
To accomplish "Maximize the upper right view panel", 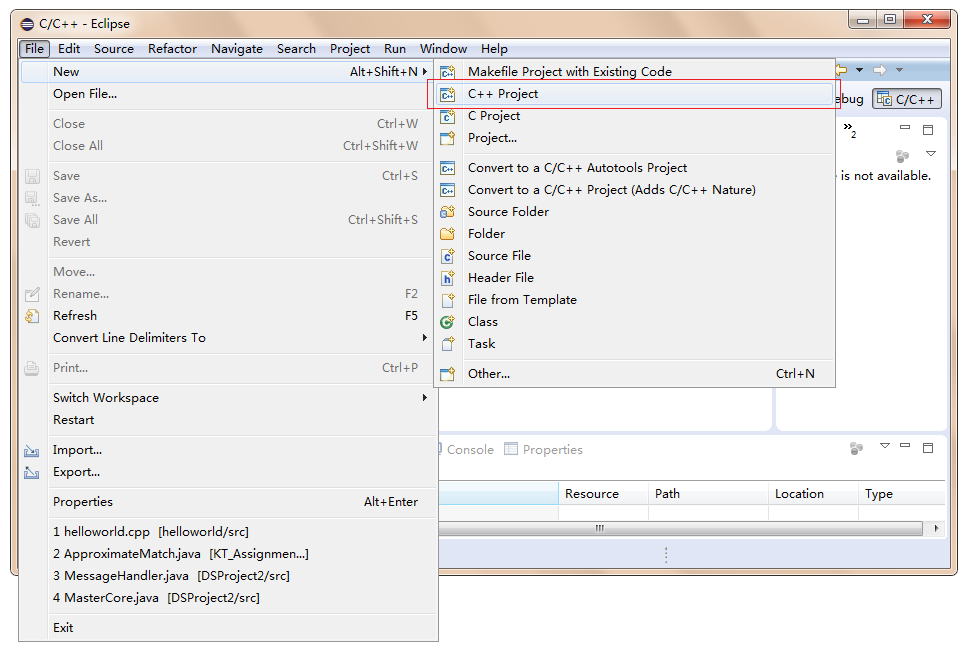I will coord(928,129).
